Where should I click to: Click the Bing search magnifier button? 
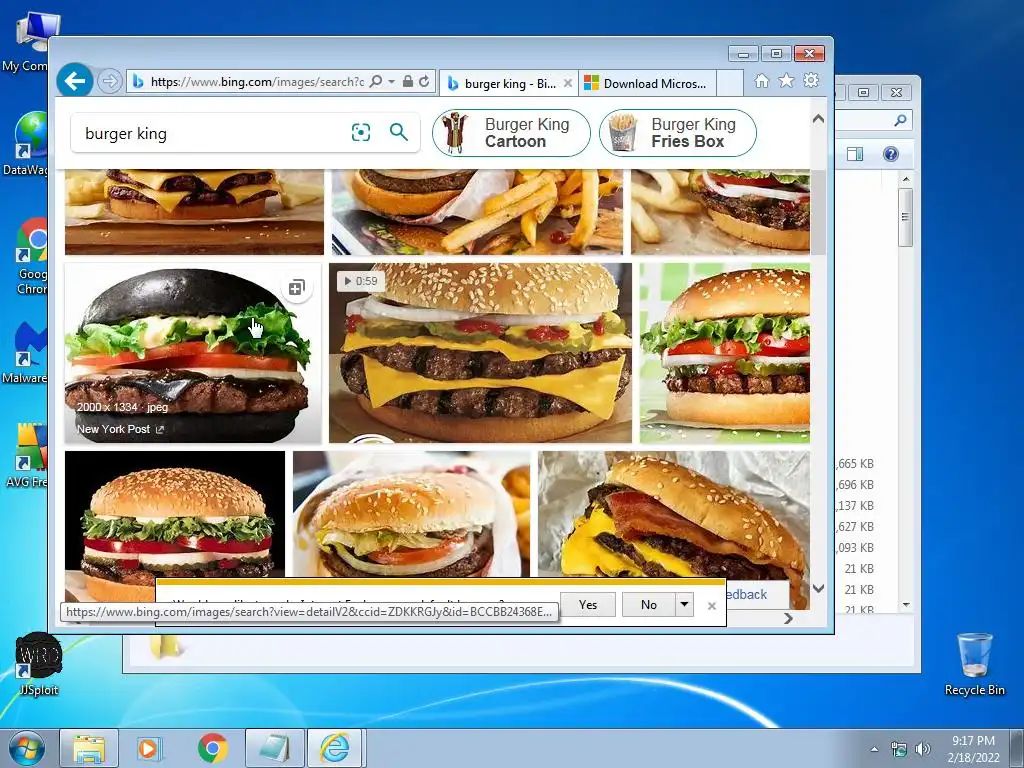(x=399, y=133)
